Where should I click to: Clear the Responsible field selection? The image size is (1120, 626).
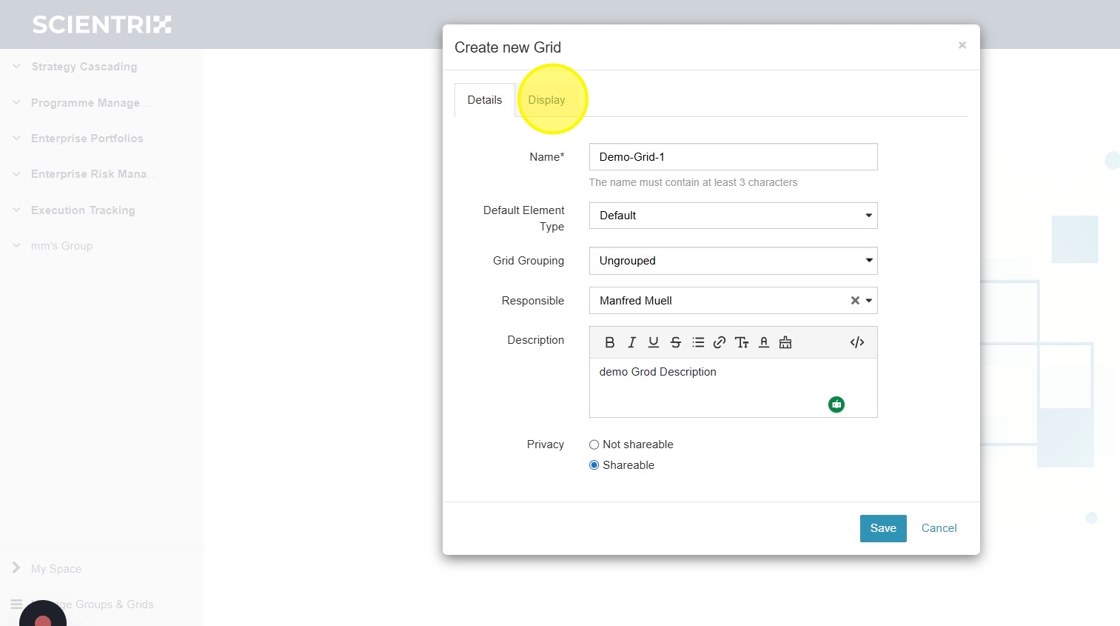[855, 301]
